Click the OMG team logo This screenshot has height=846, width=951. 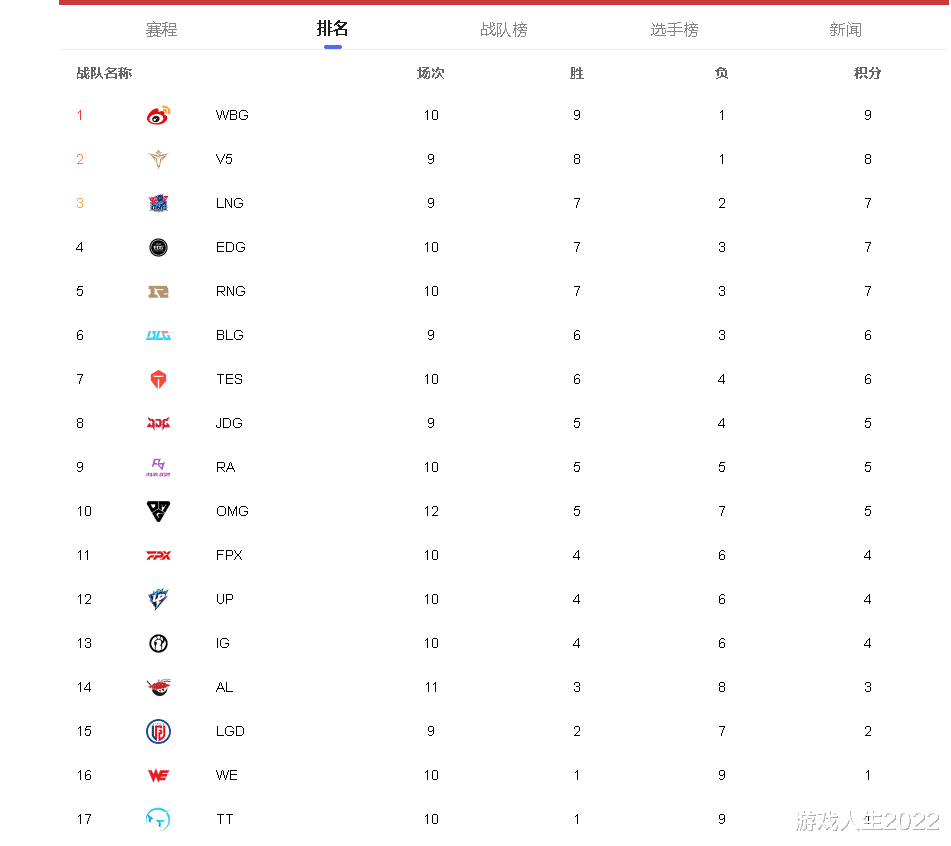158,511
